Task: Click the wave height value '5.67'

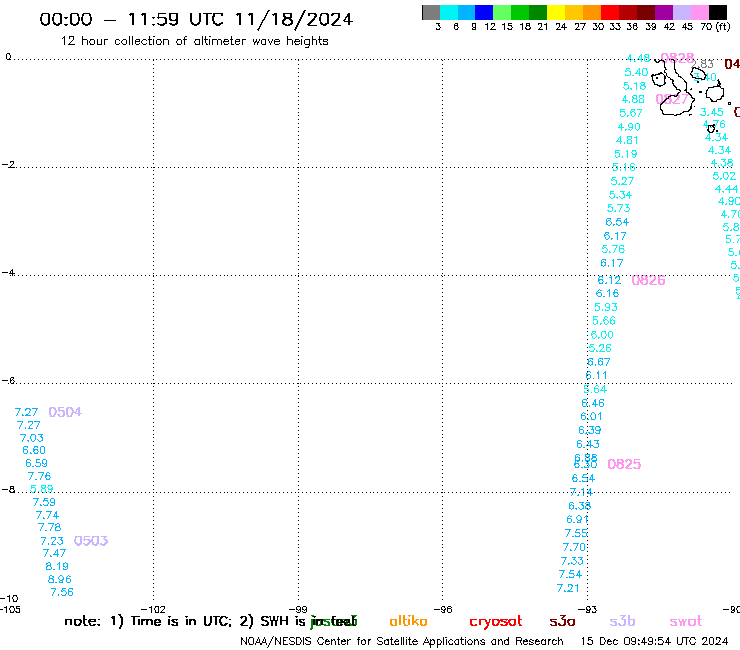Action: click(x=631, y=113)
